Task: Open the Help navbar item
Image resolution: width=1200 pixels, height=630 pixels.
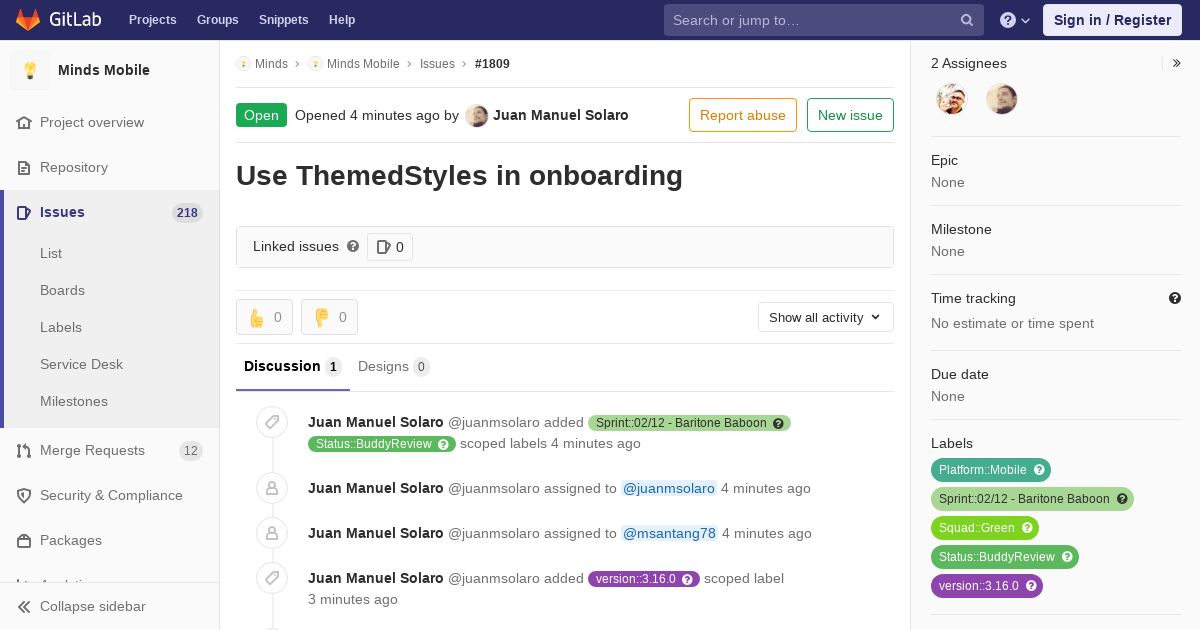Action: [342, 20]
